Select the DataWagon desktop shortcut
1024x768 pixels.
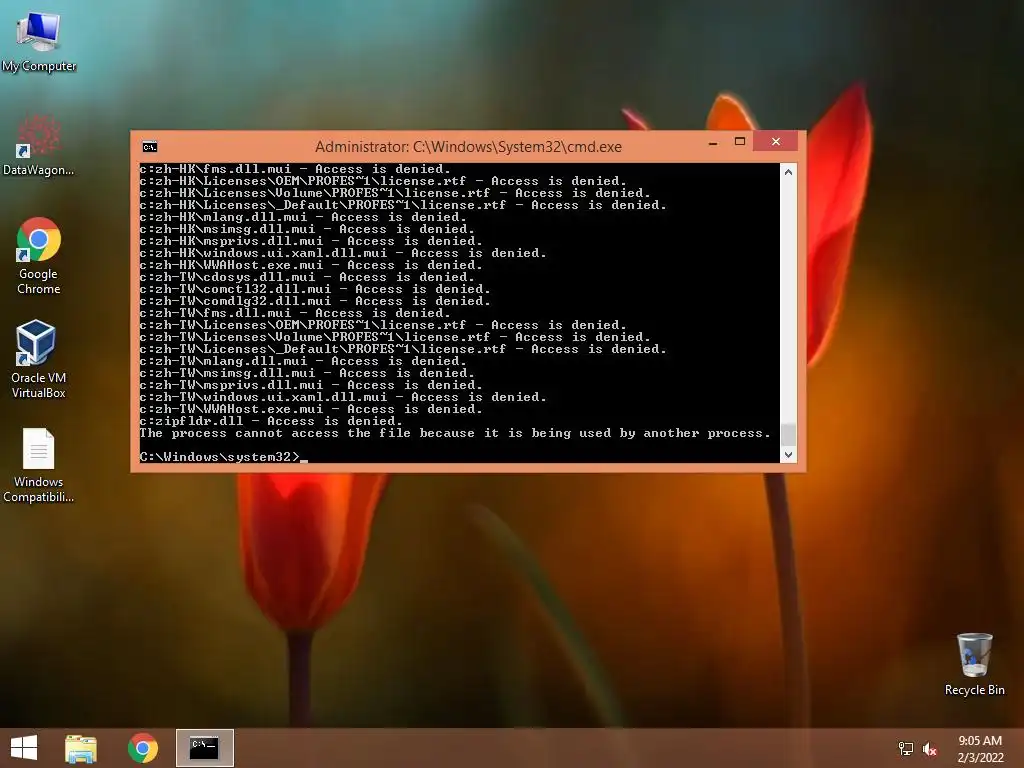(39, 145)
